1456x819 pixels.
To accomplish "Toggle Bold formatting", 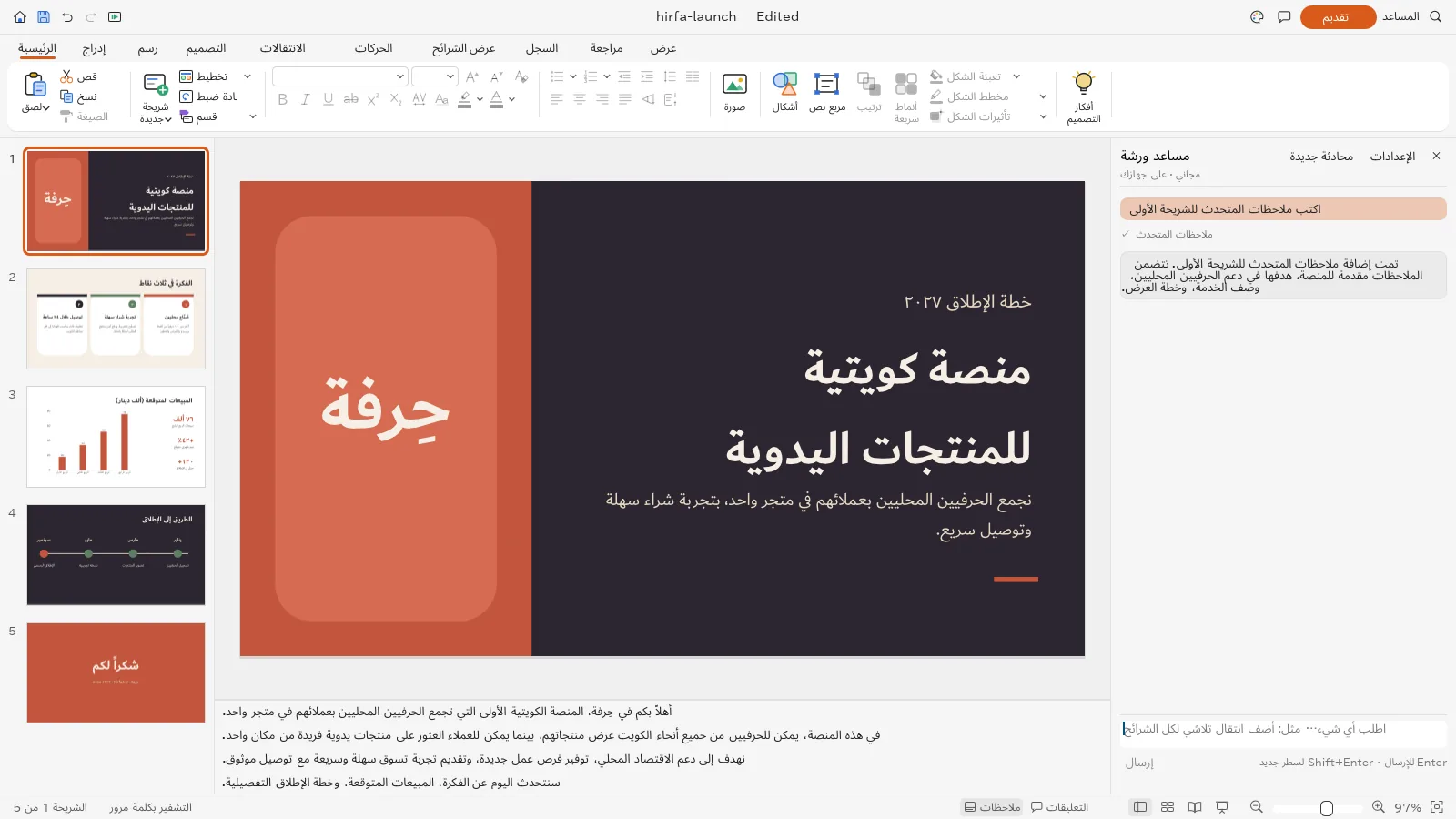I will [283, 99].
